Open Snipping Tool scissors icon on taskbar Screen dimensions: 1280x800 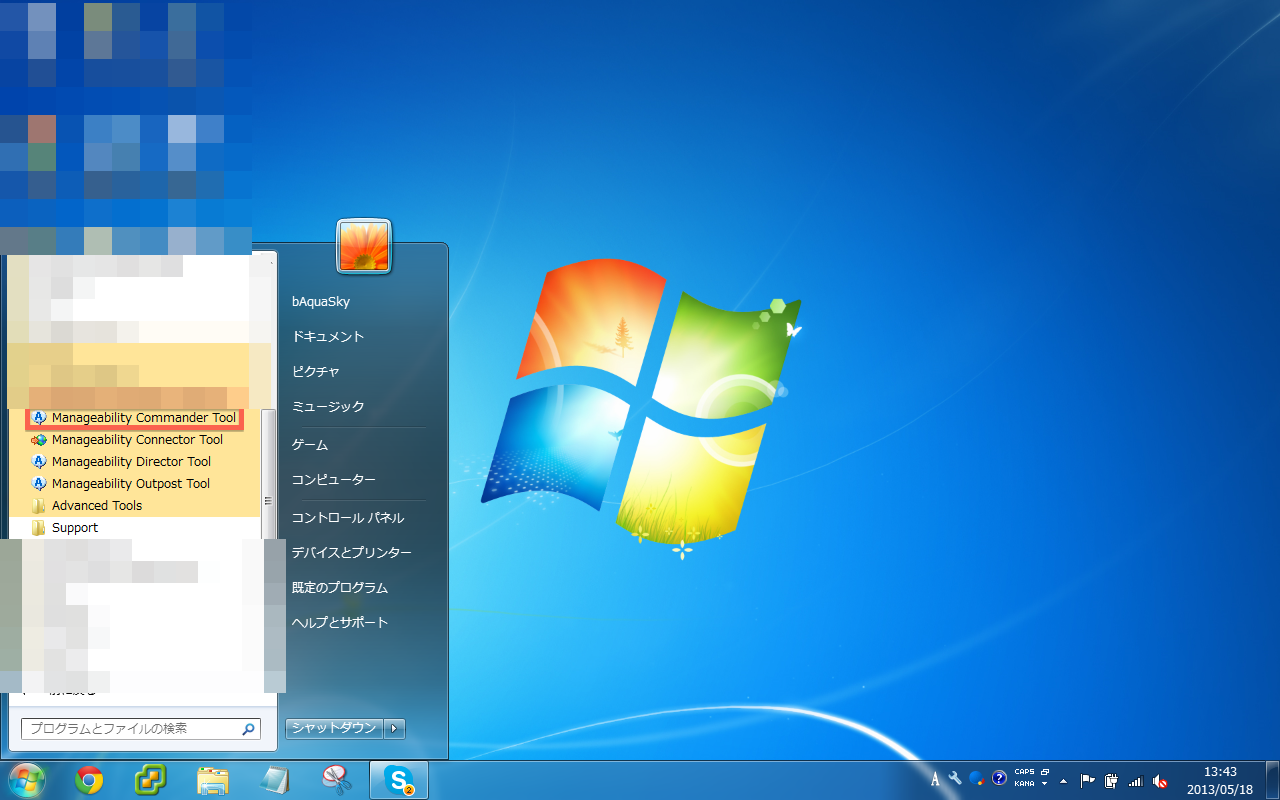point(336,780)
